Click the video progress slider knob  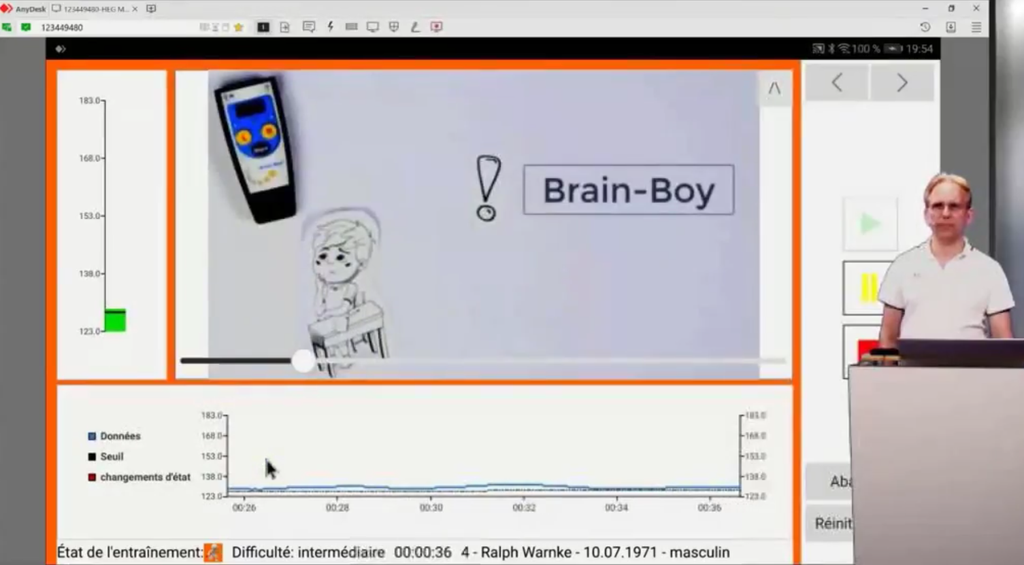point(303,361)
